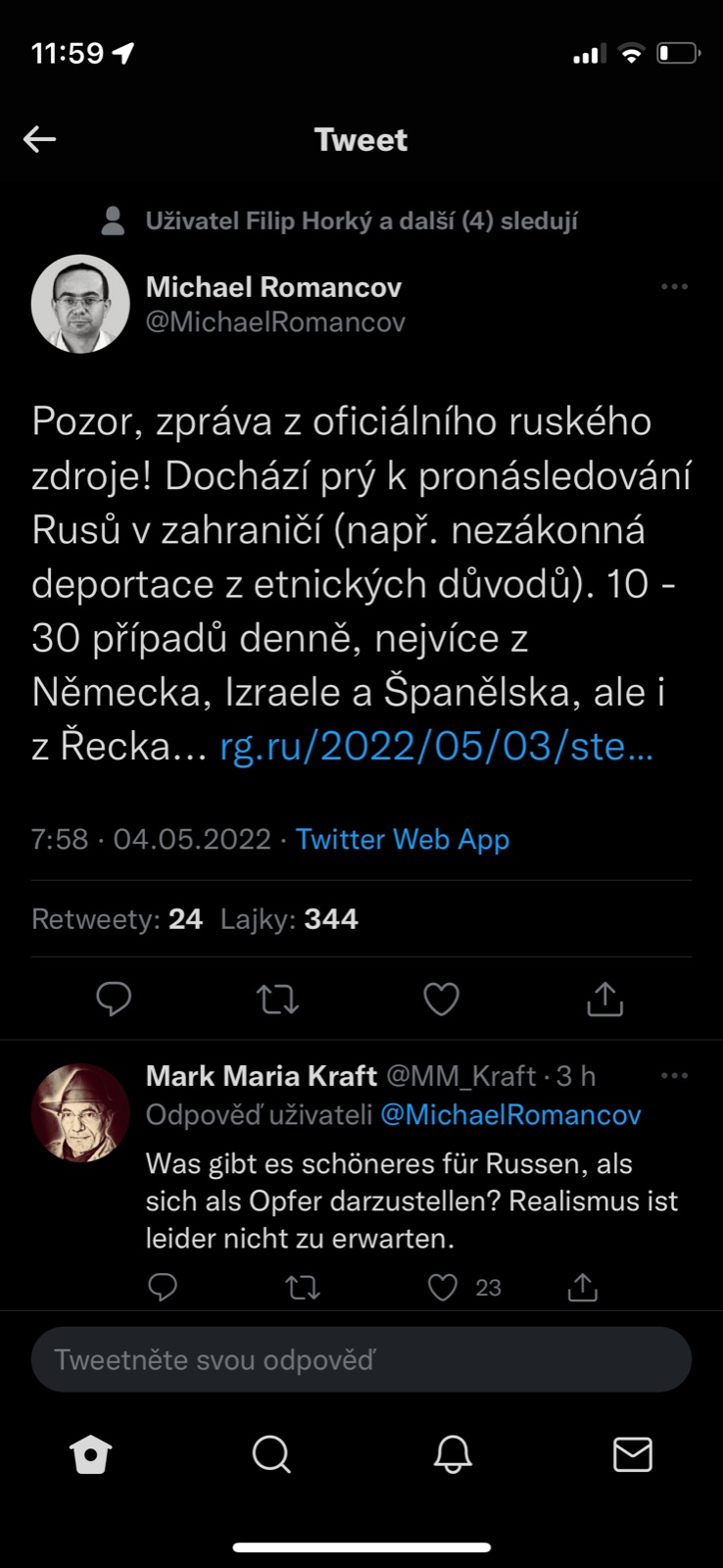
Task: Tap the 'Tweetněte svou odpověď' reply field
Action: [x=361, y=1359]
